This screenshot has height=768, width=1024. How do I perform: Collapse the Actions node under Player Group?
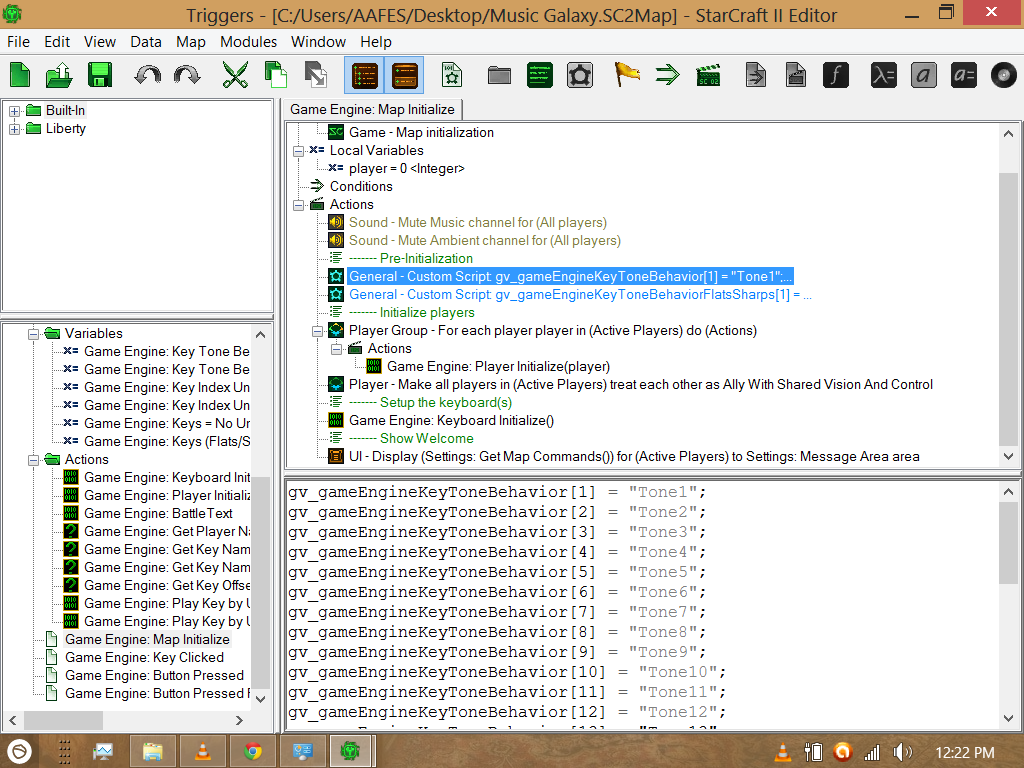point(336,349)
